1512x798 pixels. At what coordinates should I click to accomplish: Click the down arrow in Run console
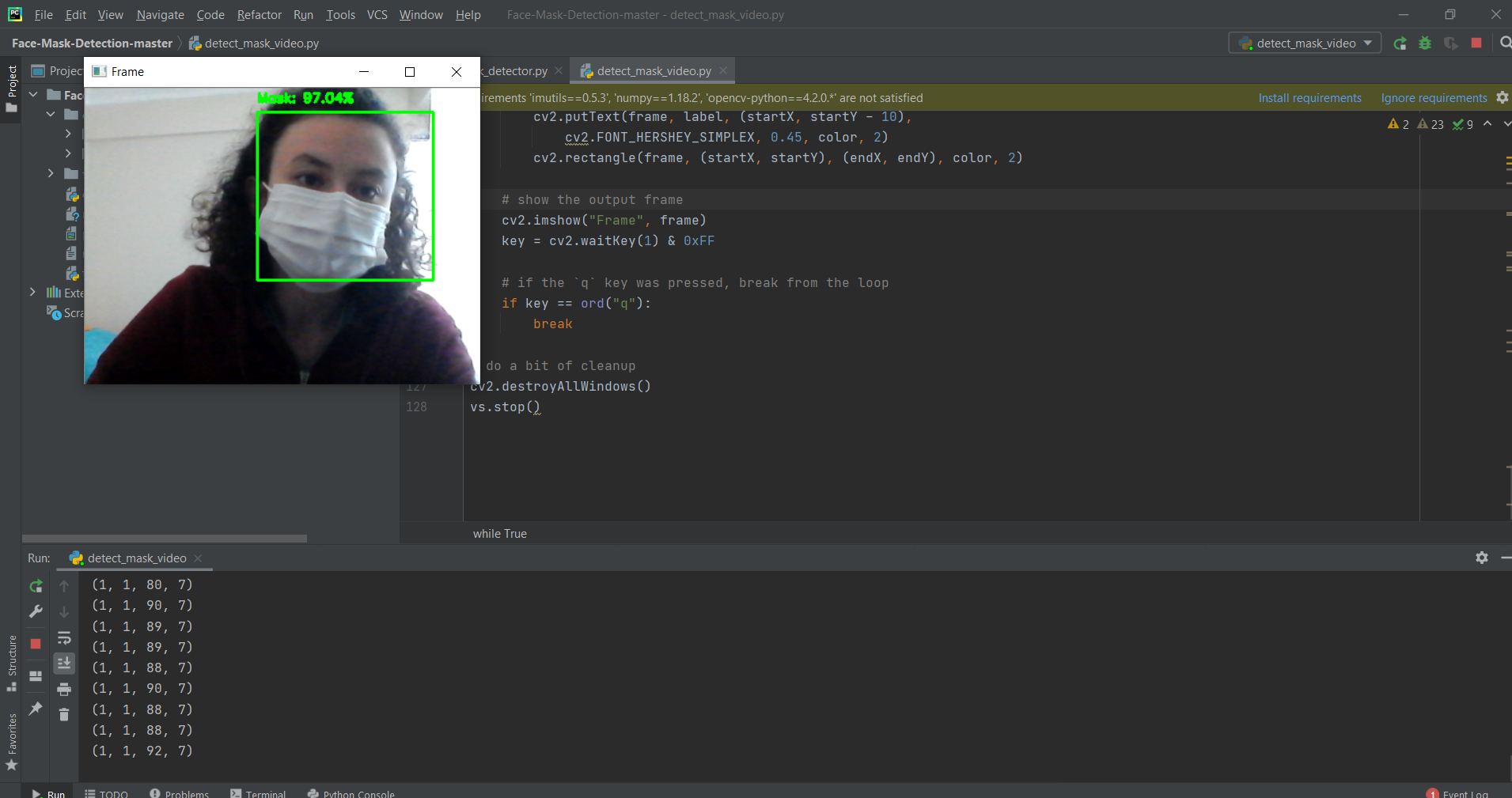[64, 611]
